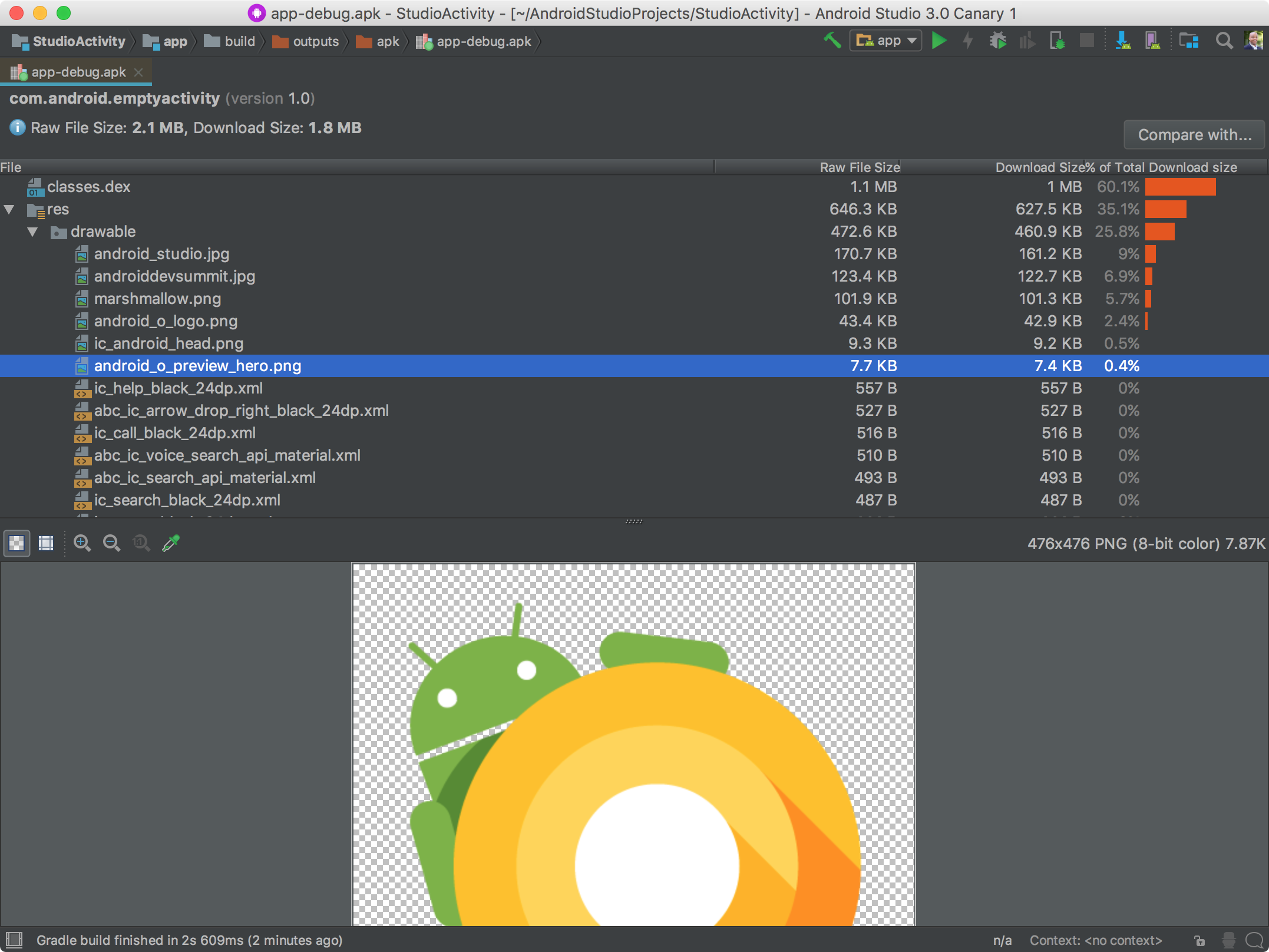1269x952 pixels.
Task: Click the Search Everywhere magnifier icon
Action: click(1224, 41)
